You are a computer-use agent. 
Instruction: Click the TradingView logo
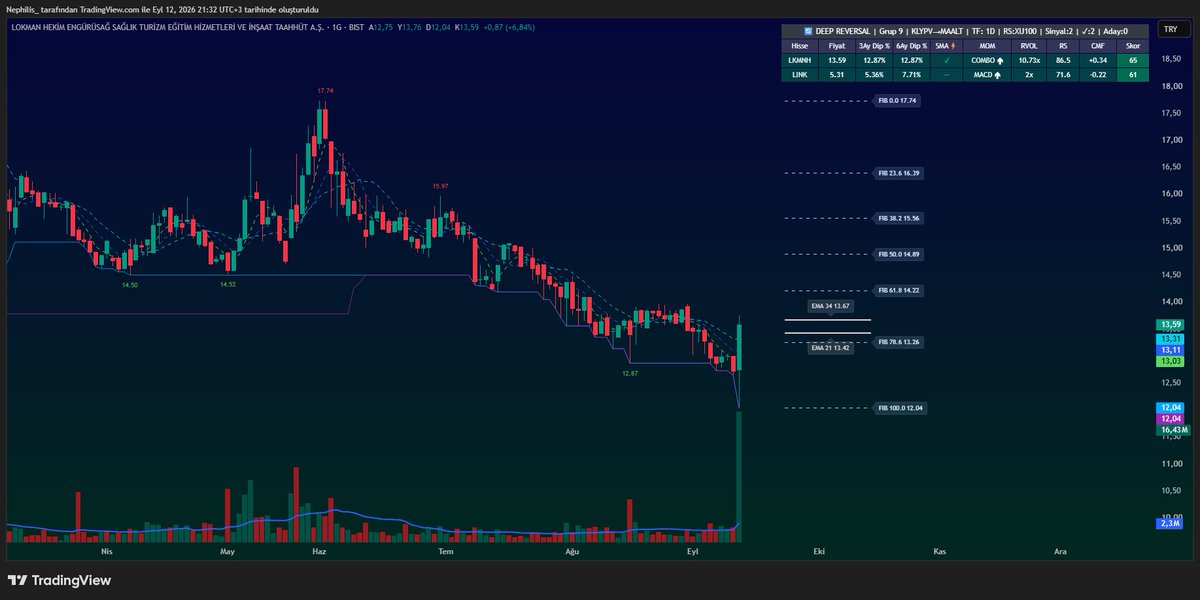59,581
